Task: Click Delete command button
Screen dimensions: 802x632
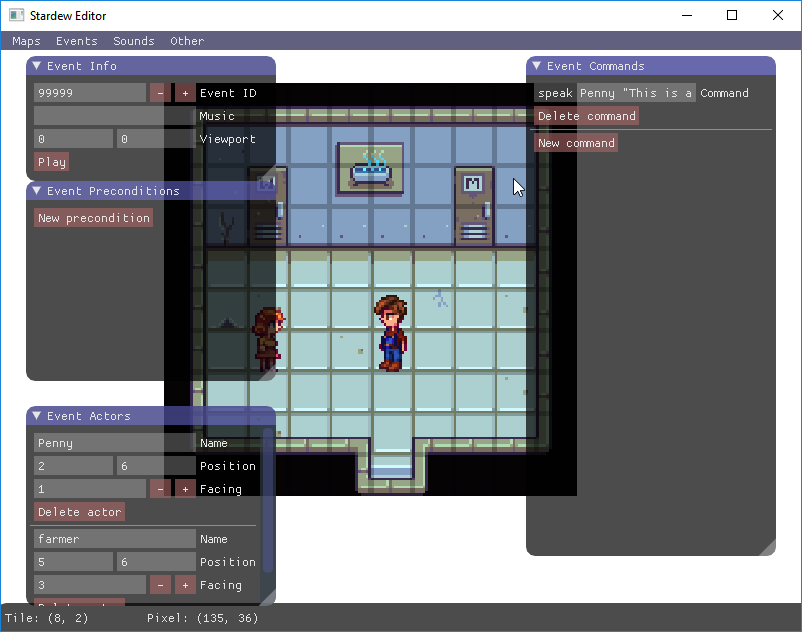Action: [586, 116]
